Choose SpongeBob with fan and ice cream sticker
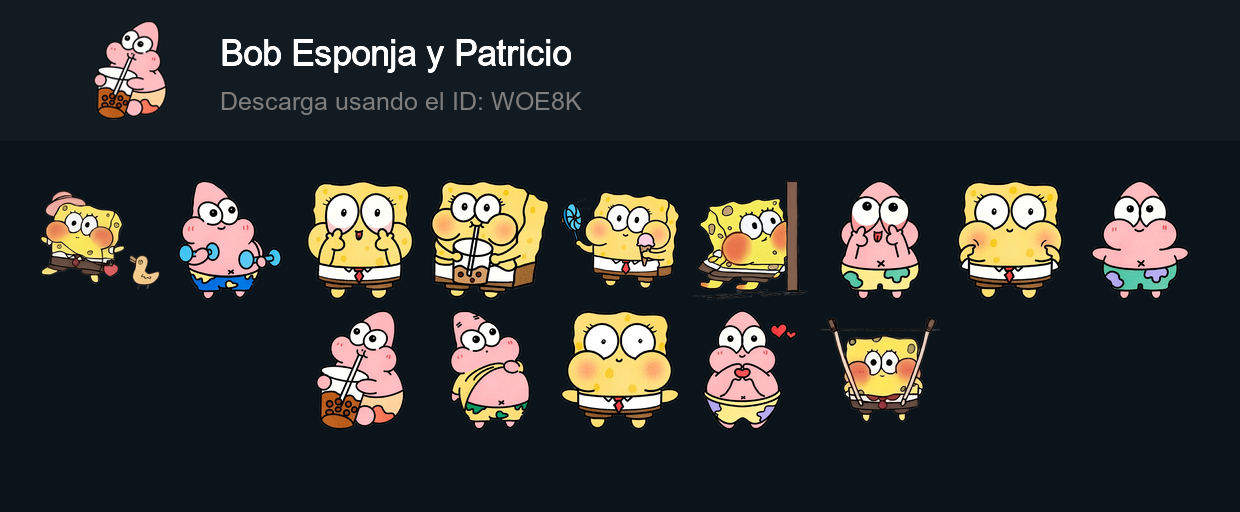Image resolution: width=1240 pixels, height=512 pixels. click(620, 240)
